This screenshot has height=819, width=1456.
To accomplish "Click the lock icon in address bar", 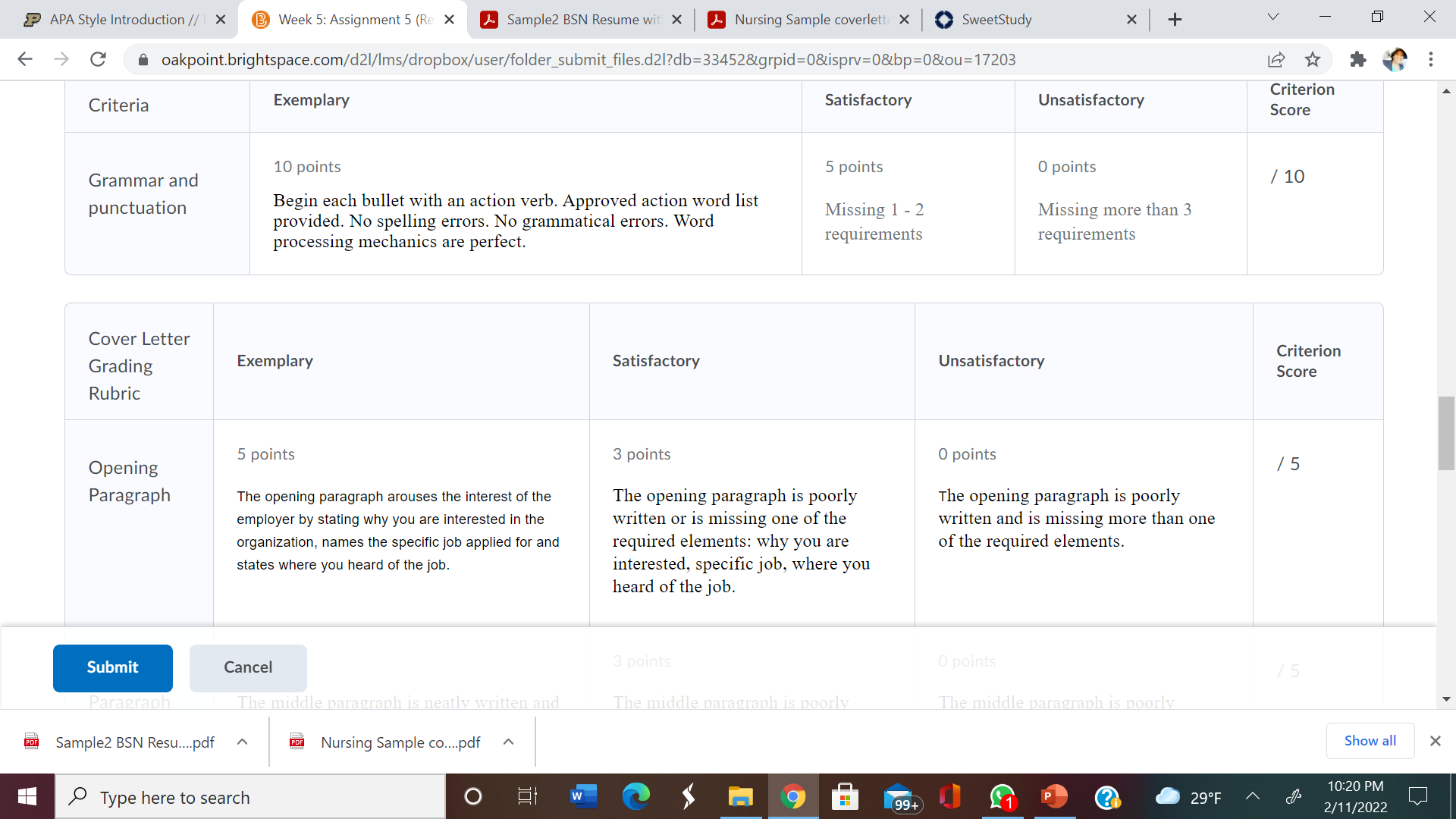I will (x=143, y=59).
